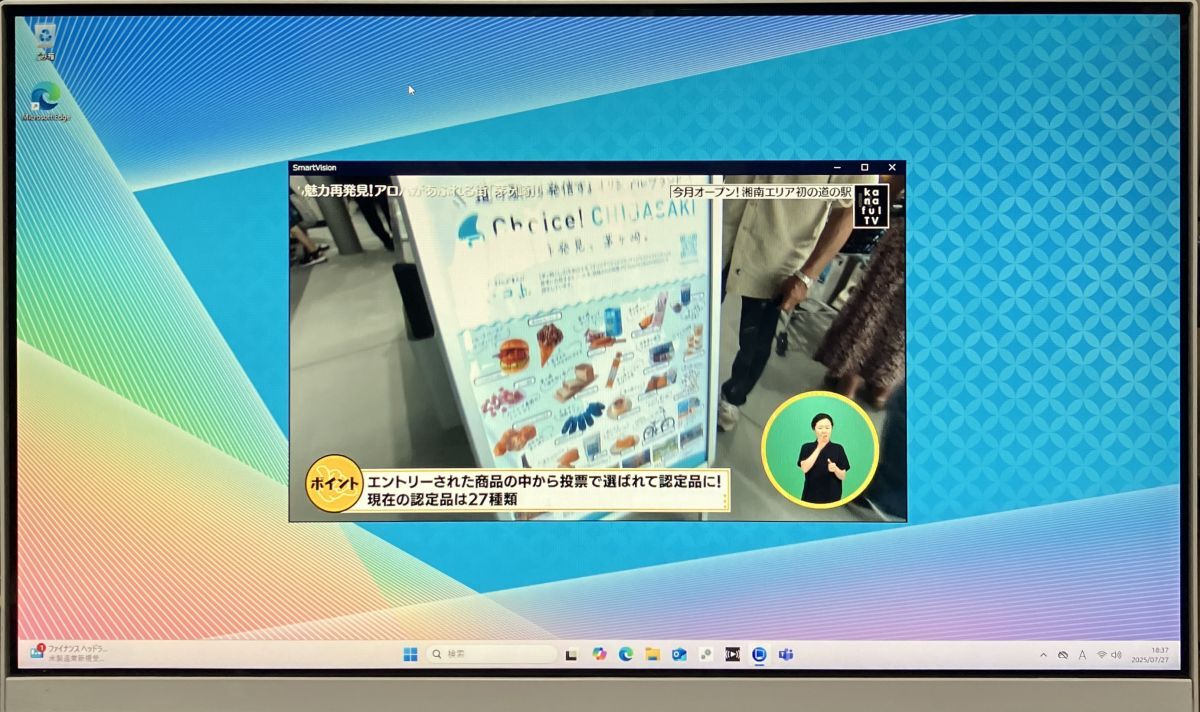Open Task View from the taskbar
This screenshot has width=1200, height=712.
click(572, 654)
